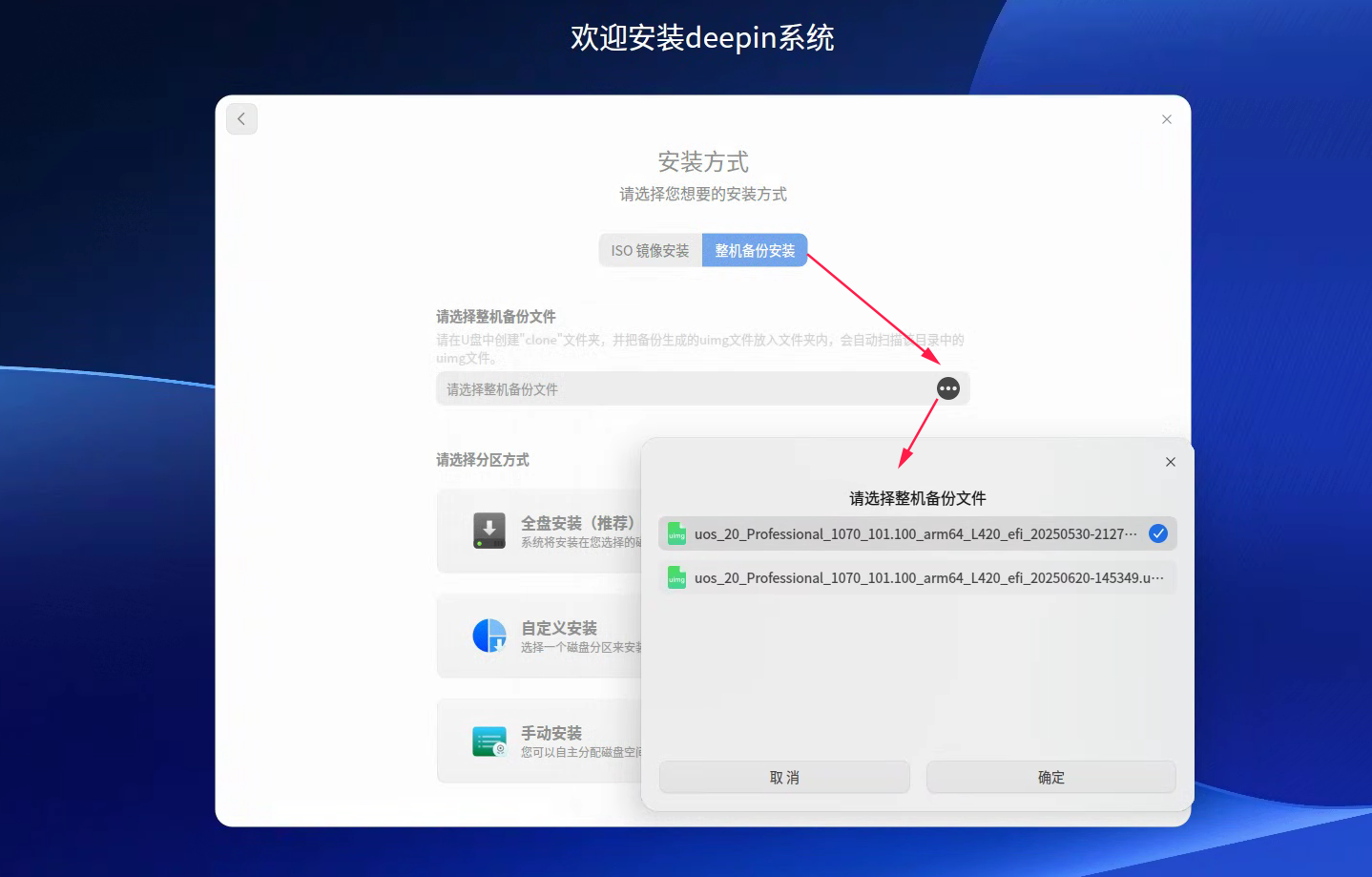1372x877 pixels.
Task: Close the backup file selection dialog
Action: coord(1171,462)
